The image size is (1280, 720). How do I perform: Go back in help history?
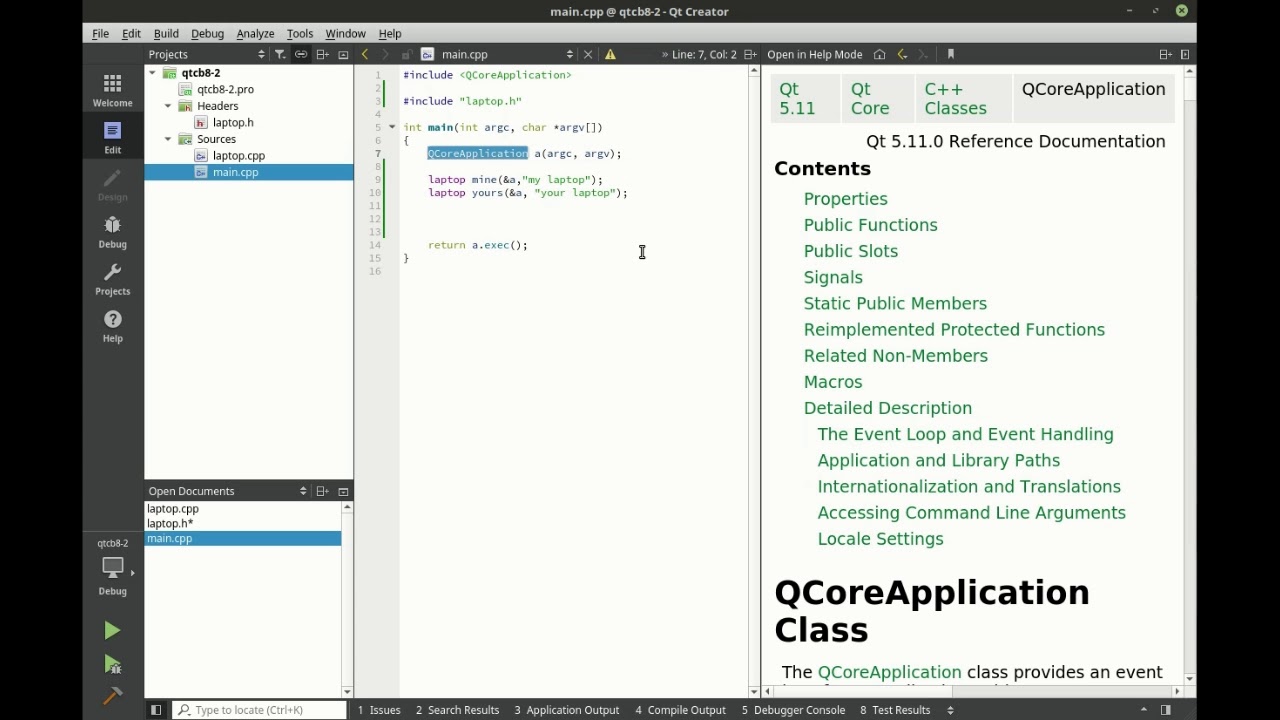[x=902, y=54]
